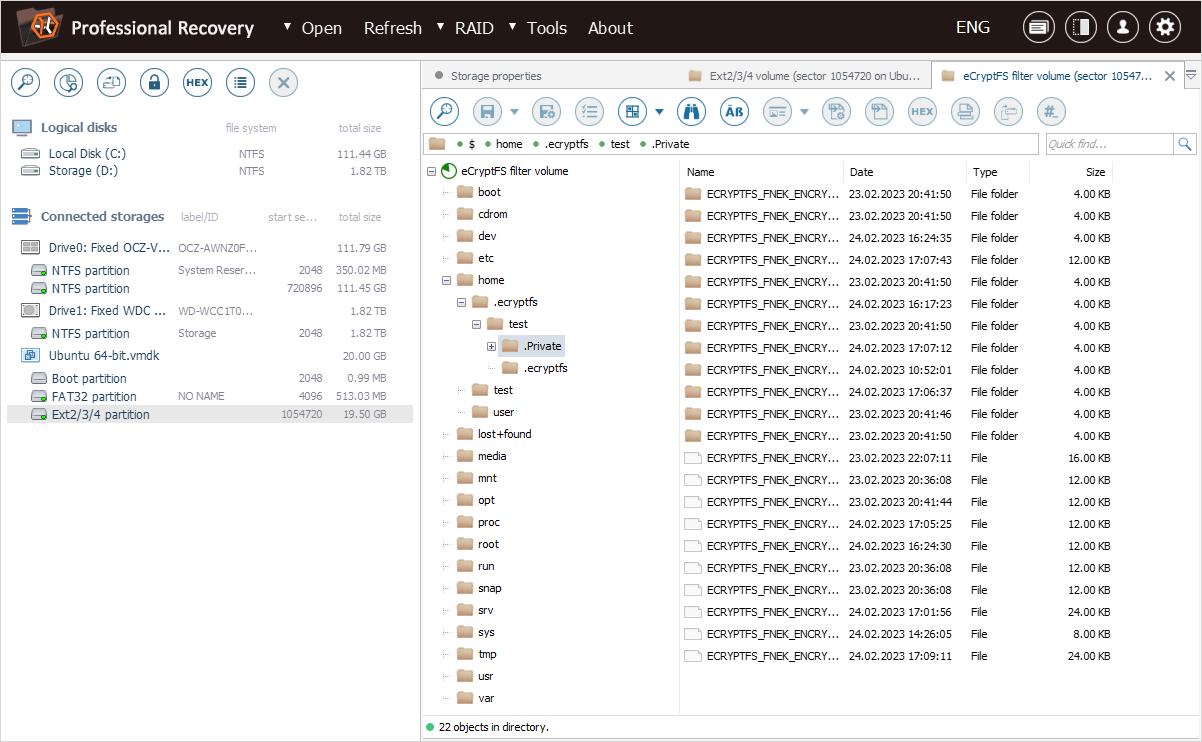Select the FAT32 partition in connected storages
1202x742 pixels.
click(92, 396)
